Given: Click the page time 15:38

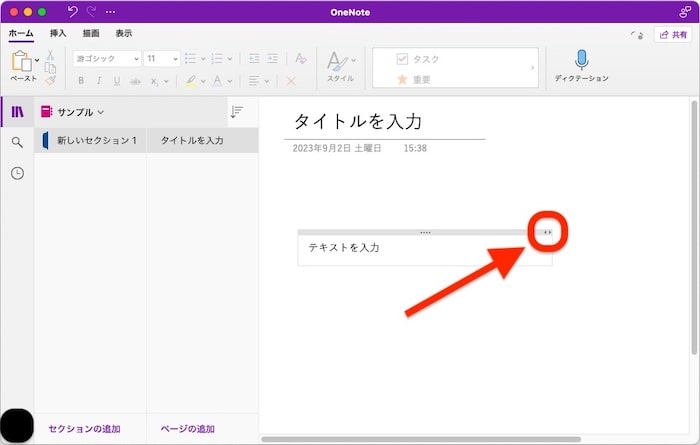Looking at the screenshot, I should [x=415, y=148].
